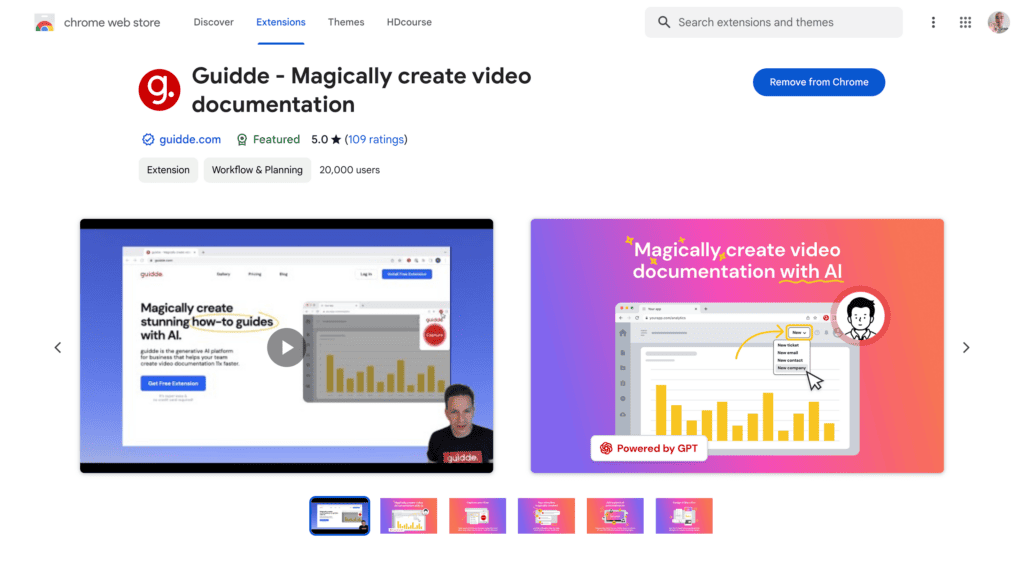
Task: Click the Featured award badge icon
Action: click(242, 139)
